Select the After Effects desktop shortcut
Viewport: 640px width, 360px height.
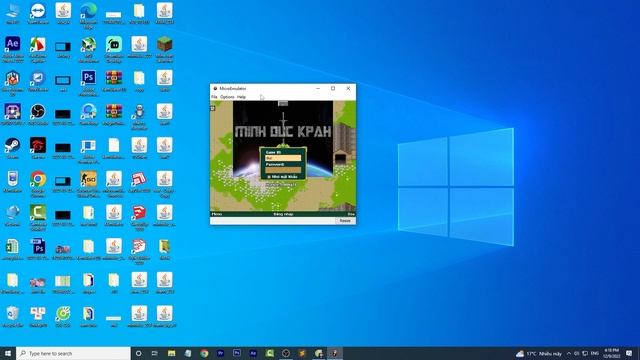[x=13, y=49]
